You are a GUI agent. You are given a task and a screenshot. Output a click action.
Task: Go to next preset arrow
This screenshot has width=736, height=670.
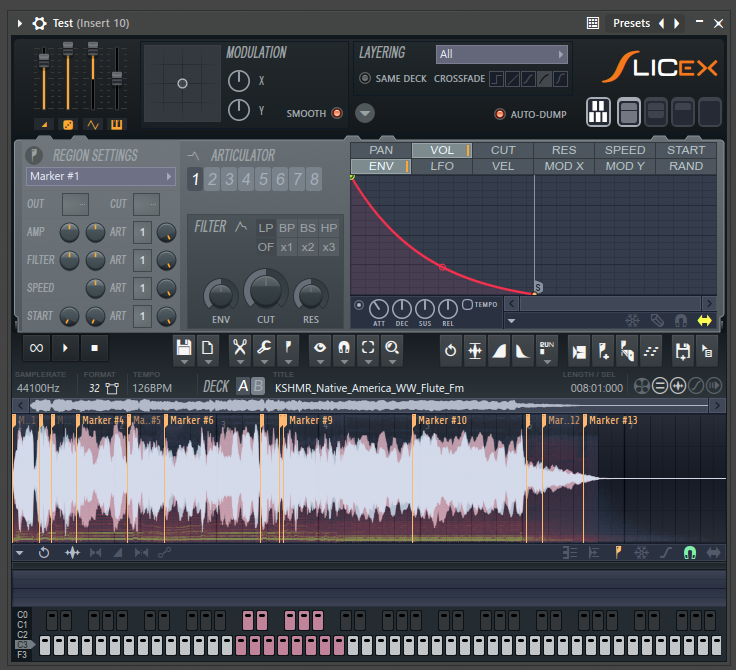(676, 23)
